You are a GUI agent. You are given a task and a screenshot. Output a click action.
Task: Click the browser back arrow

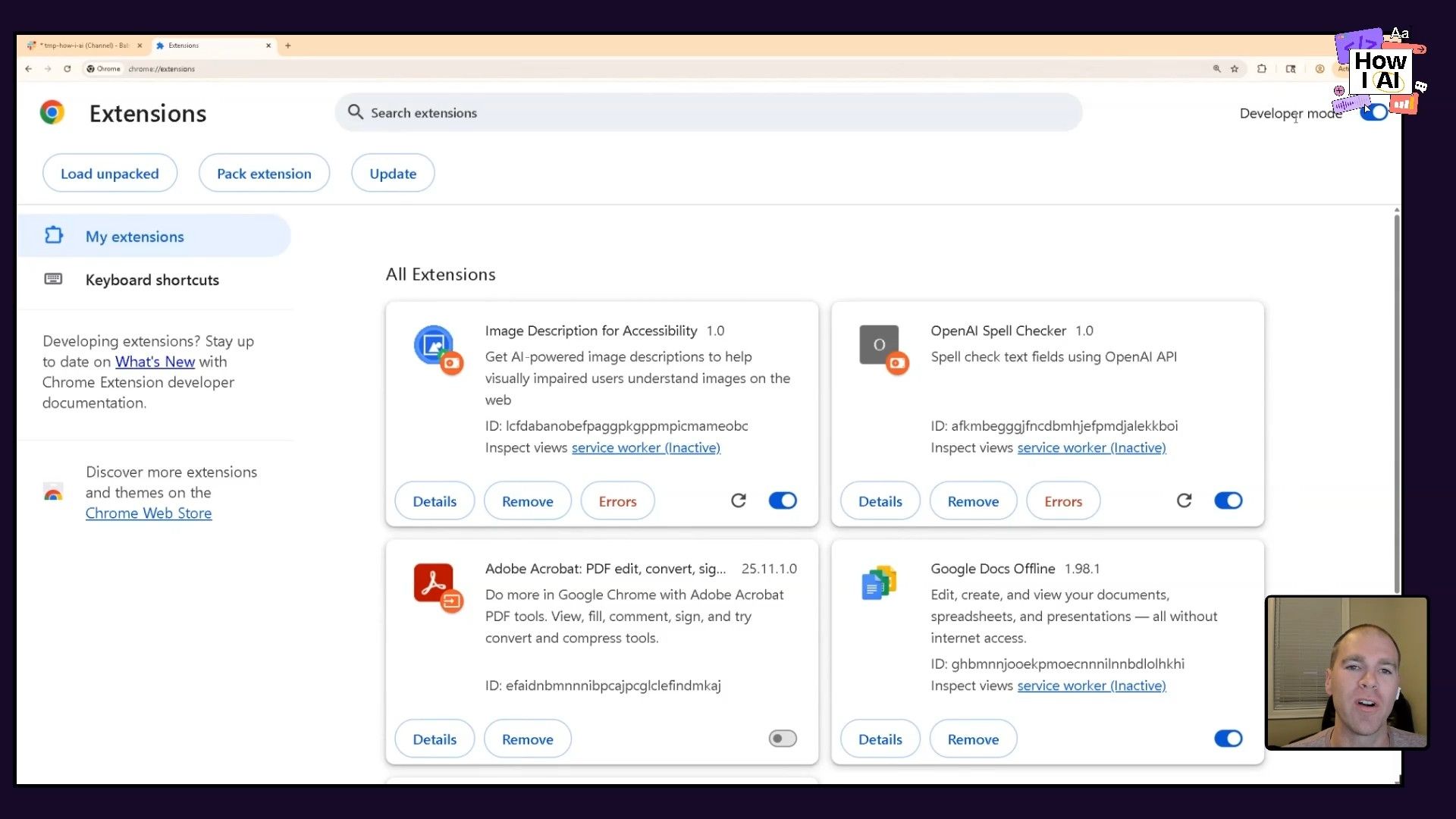point(28,68)
